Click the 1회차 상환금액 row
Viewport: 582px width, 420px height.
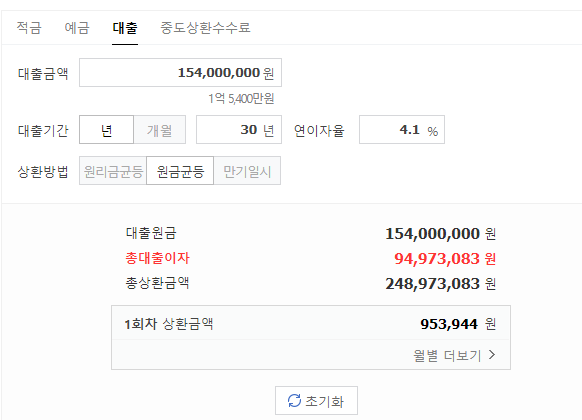pos(311,324)
